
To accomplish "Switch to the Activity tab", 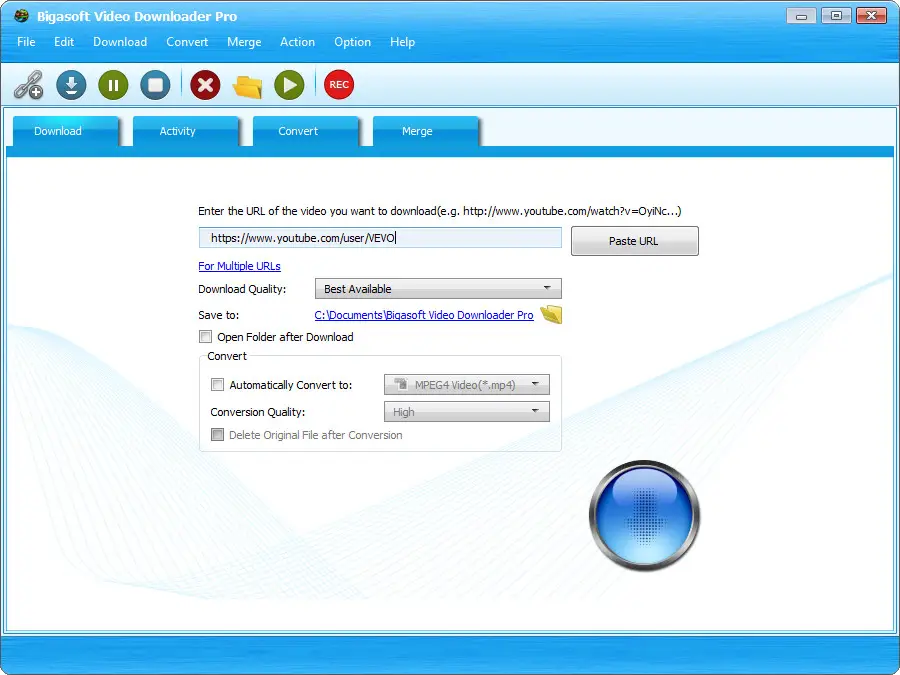I will click(186, 131).
